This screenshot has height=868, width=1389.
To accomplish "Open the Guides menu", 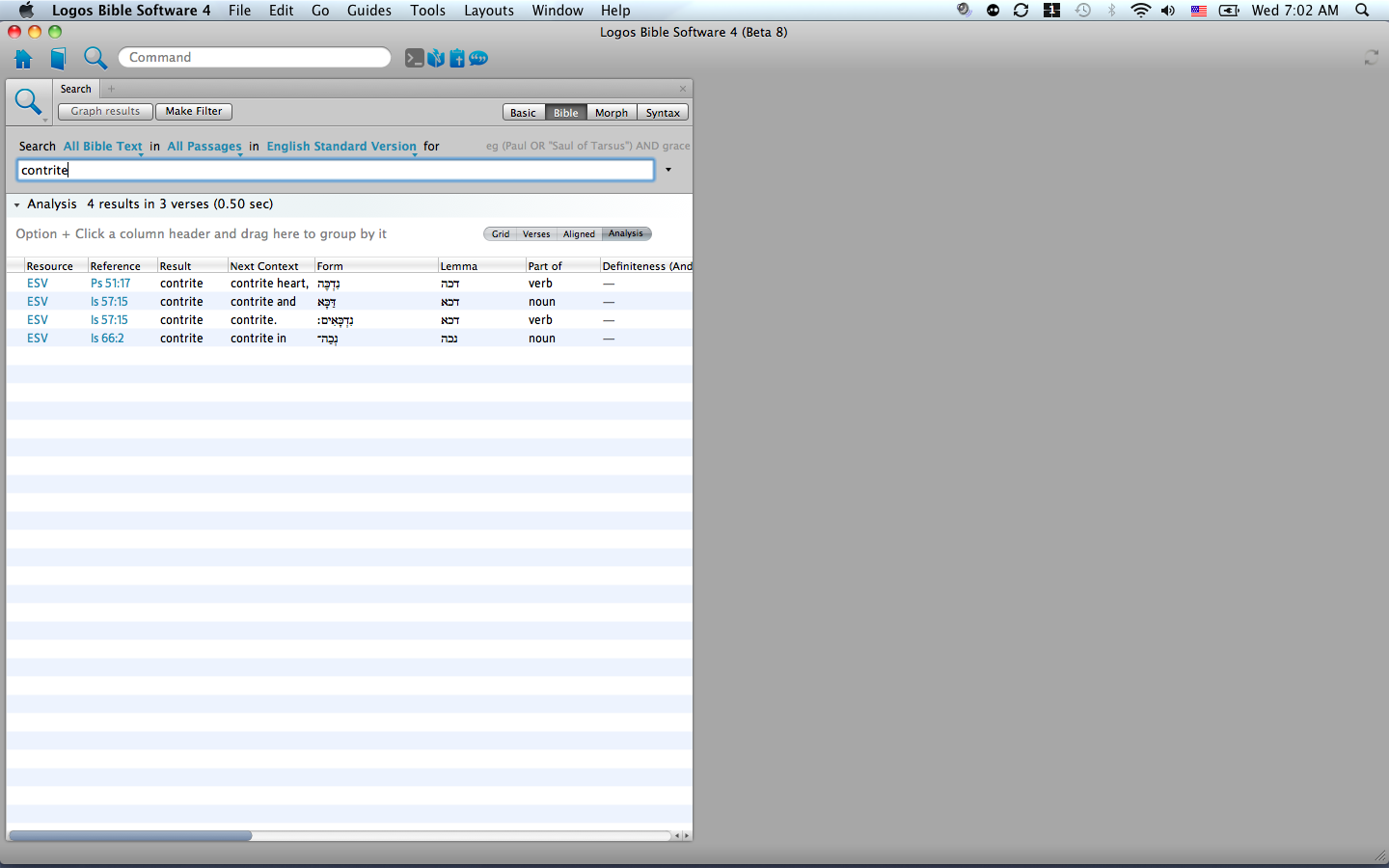I will (x=369, y=10).
